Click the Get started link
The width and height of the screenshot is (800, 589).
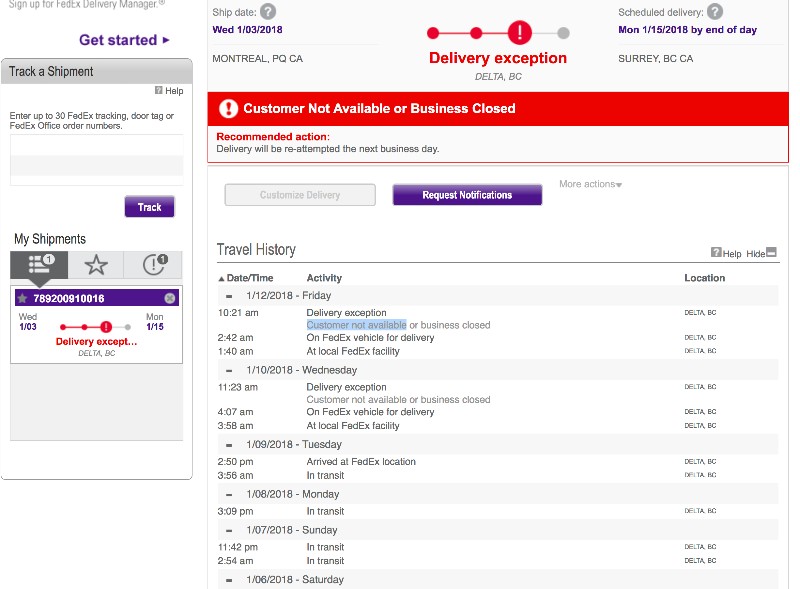[x=124, y=40]
